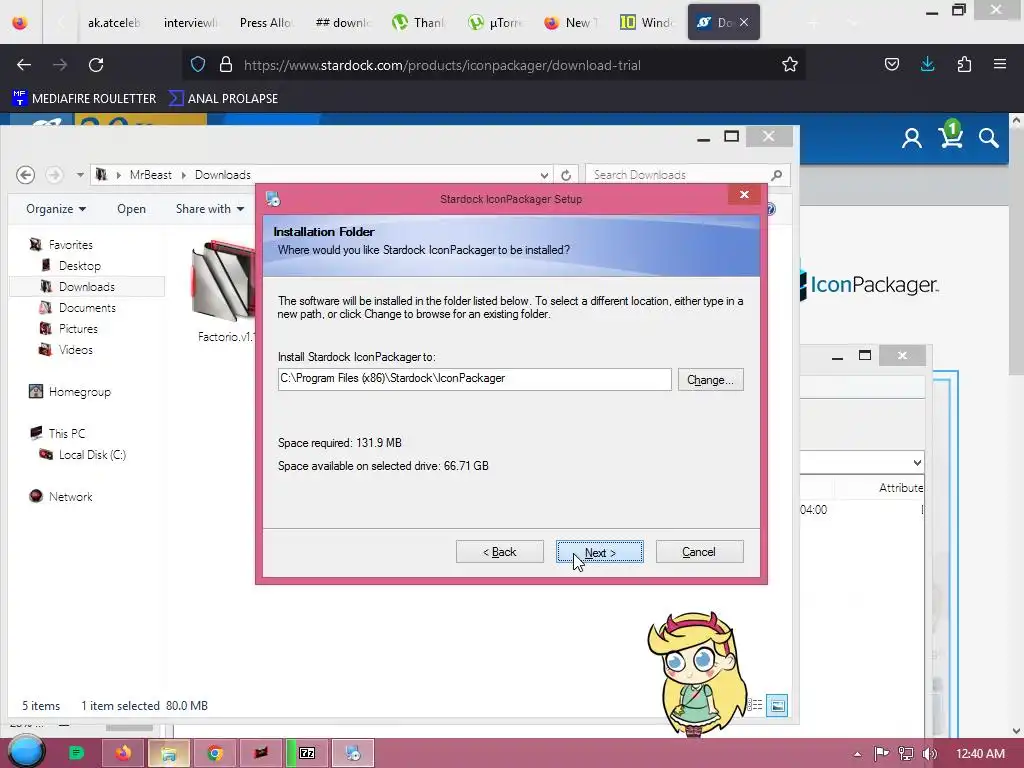
Task: Switch Explorer to large icons view
Action: (776, 705)
